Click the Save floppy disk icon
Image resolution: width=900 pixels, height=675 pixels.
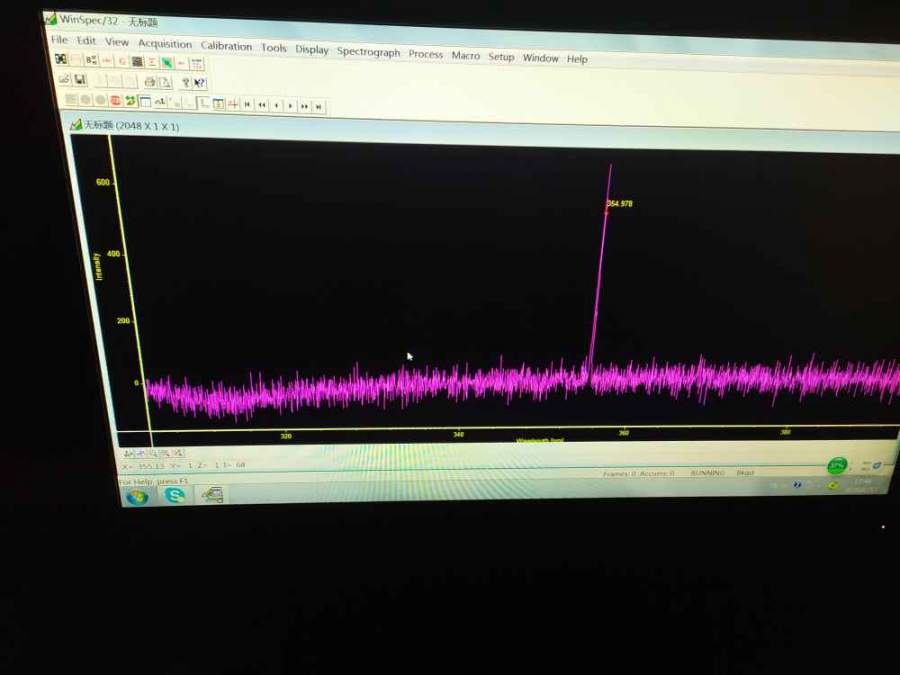(80, 80)
